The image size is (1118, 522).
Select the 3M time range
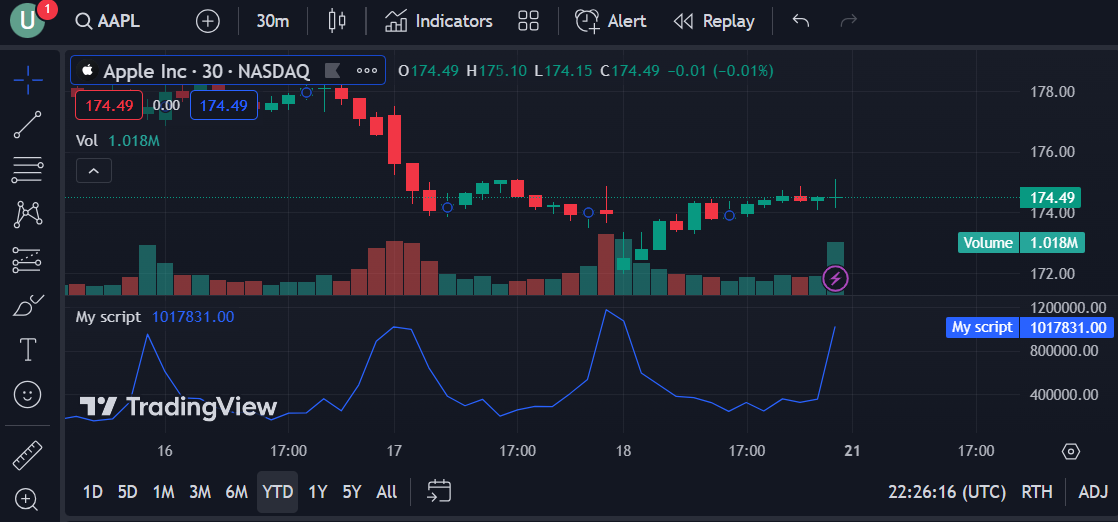tap(200, 491)
